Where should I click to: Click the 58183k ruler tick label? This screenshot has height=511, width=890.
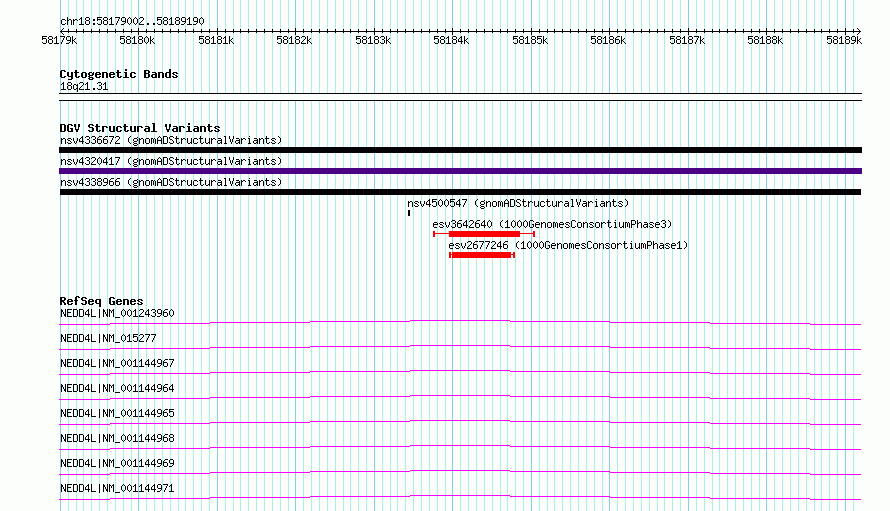click(373, 40)
